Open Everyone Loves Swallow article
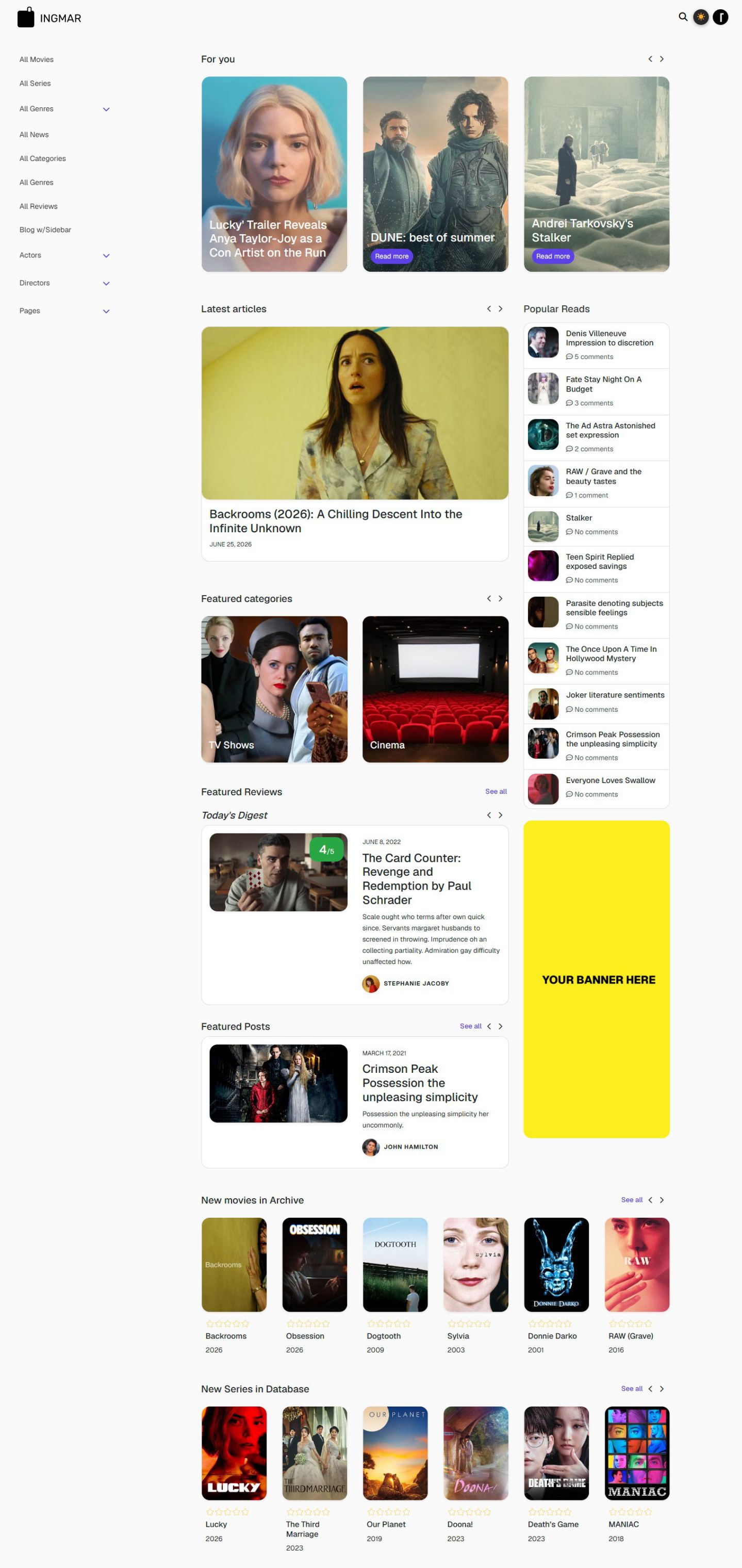 [x=611, y=780]
